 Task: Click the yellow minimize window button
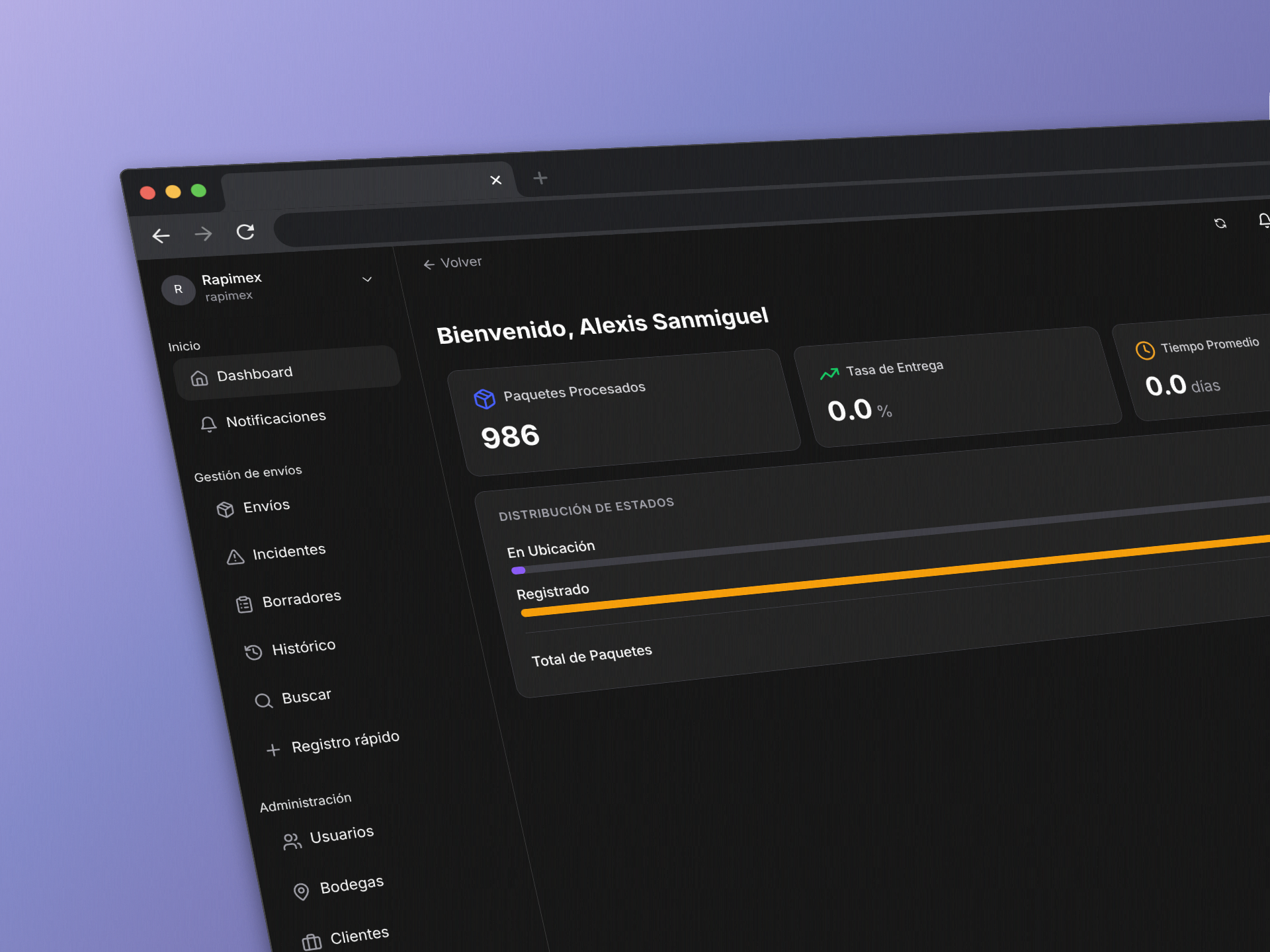(173, 192)
